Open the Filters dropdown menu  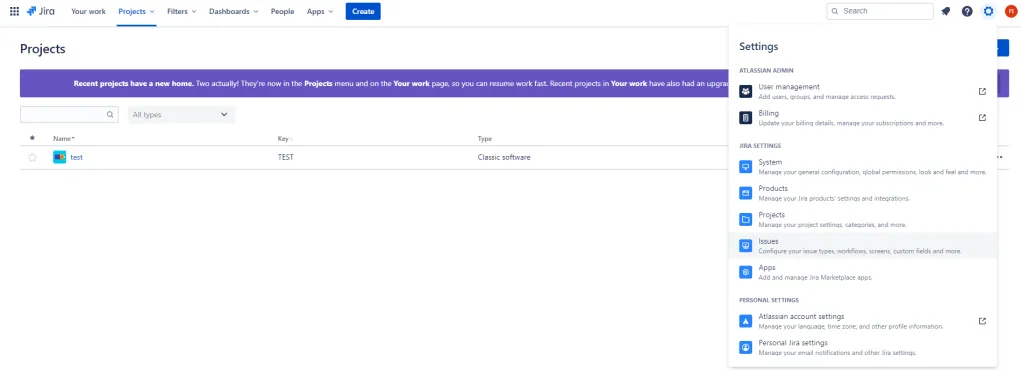(182, 11)
